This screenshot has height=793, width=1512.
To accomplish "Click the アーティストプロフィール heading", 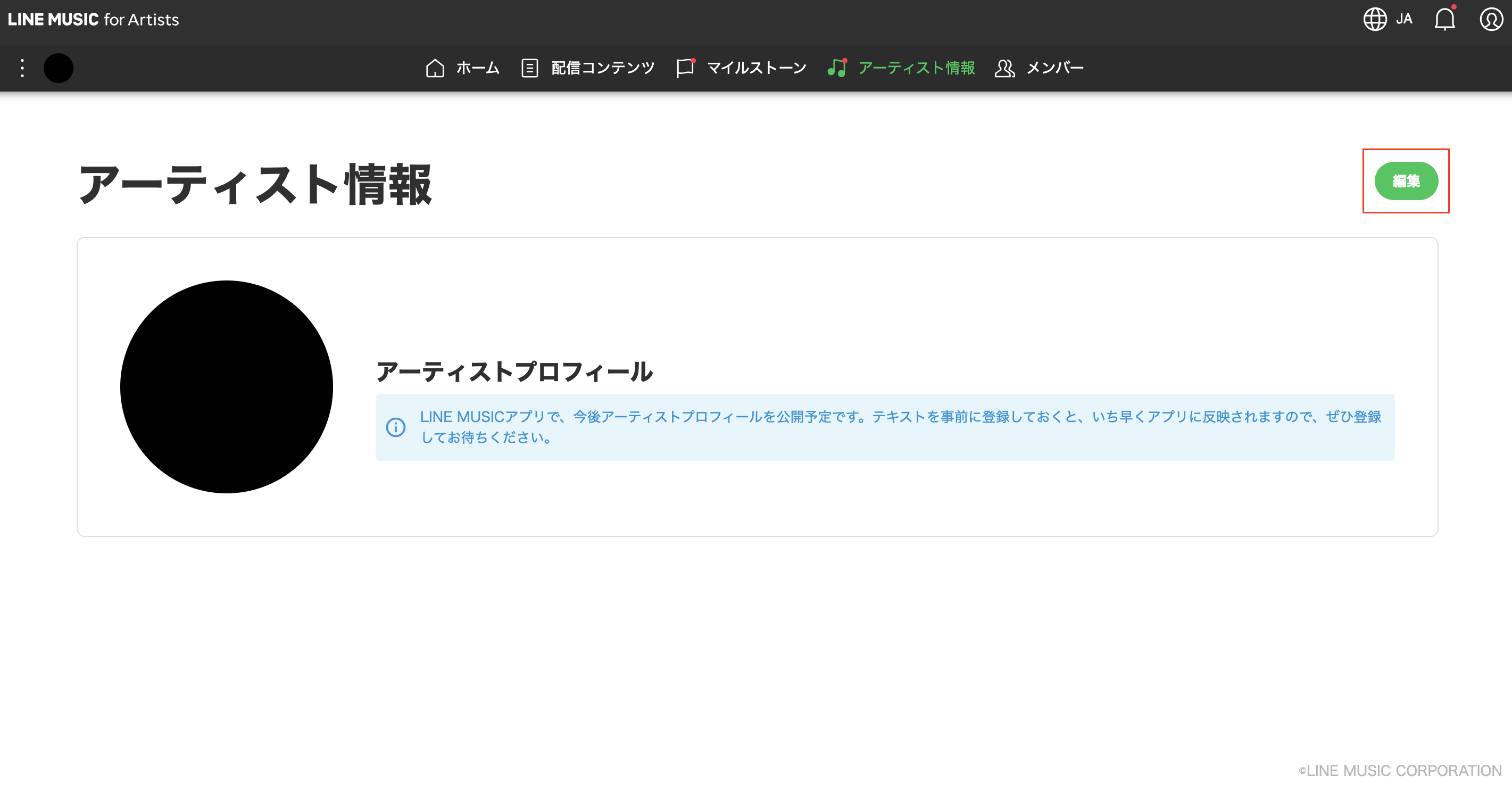I will coord(514,371).
